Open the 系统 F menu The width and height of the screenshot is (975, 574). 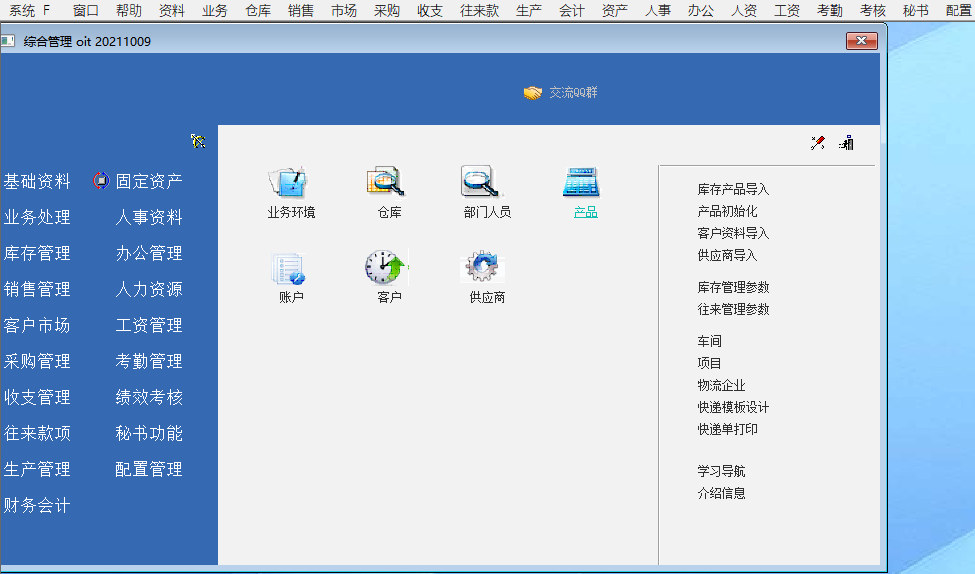(x=29, y=11)
